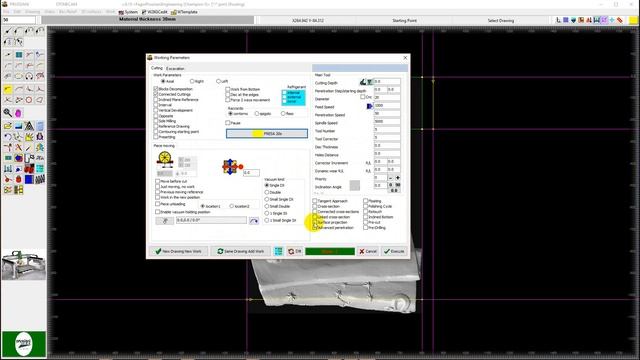Image resolution: width=640 pixels, height=360 pixels.
Task: Select the Left radio option
Action: [x=218, y=81]
